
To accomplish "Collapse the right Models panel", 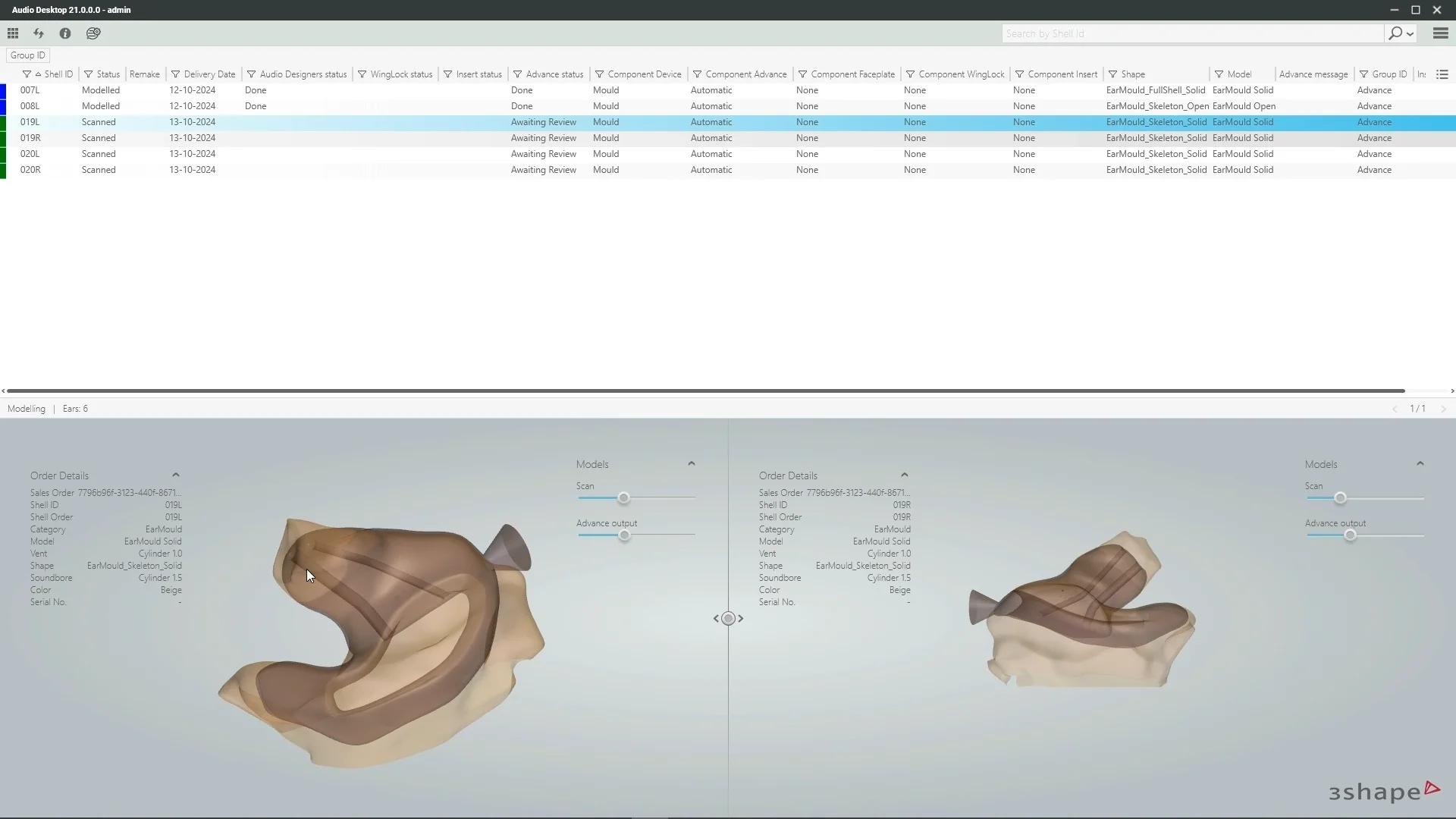I will point(1420,463).
